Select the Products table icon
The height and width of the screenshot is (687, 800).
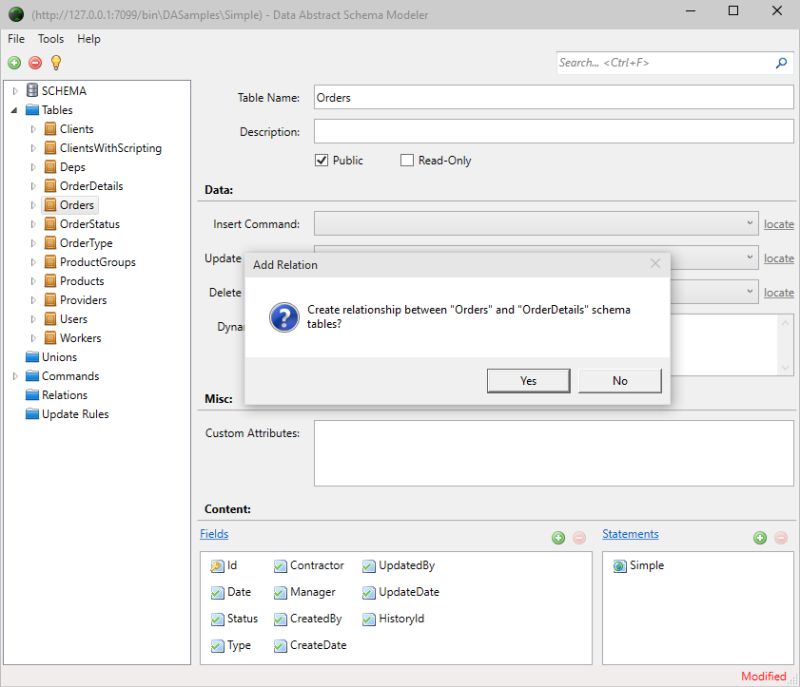[50, 281]
